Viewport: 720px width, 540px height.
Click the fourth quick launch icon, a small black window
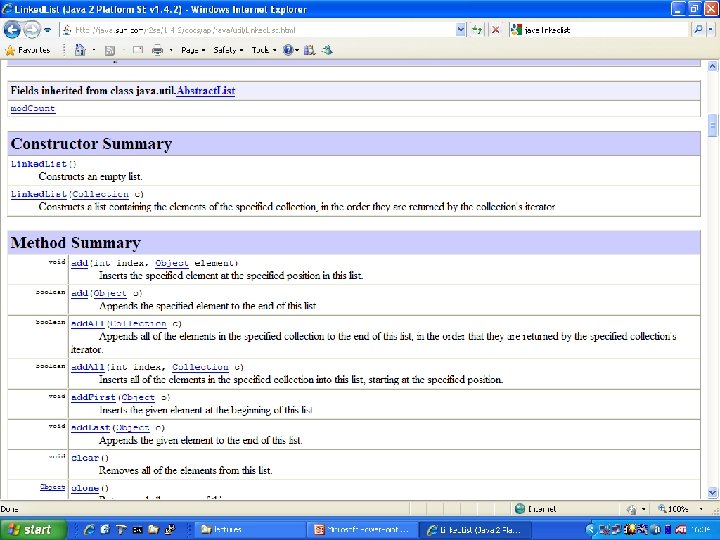click(x=137, y=530)
